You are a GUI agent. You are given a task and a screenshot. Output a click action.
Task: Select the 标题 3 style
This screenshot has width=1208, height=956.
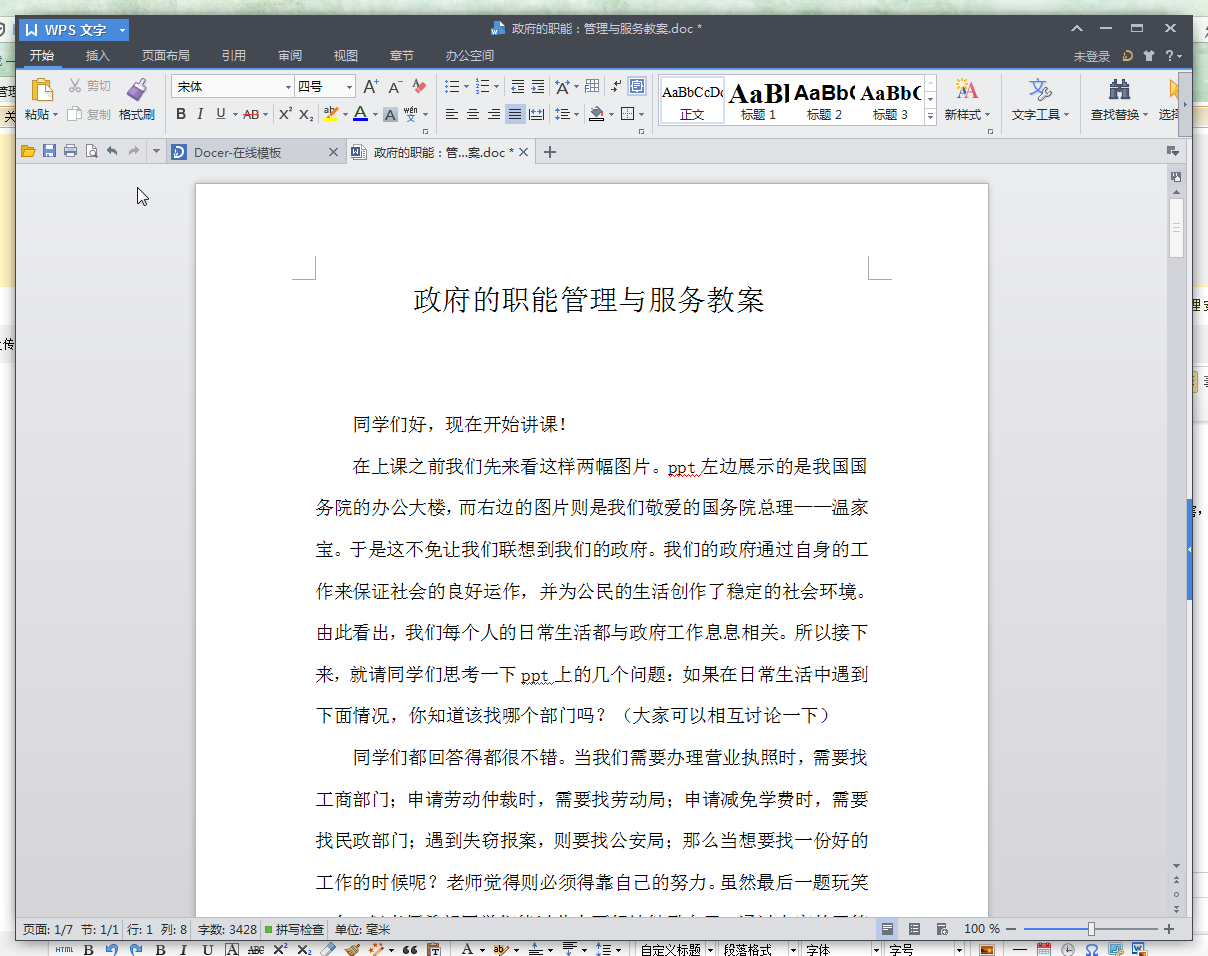point(890,100)
